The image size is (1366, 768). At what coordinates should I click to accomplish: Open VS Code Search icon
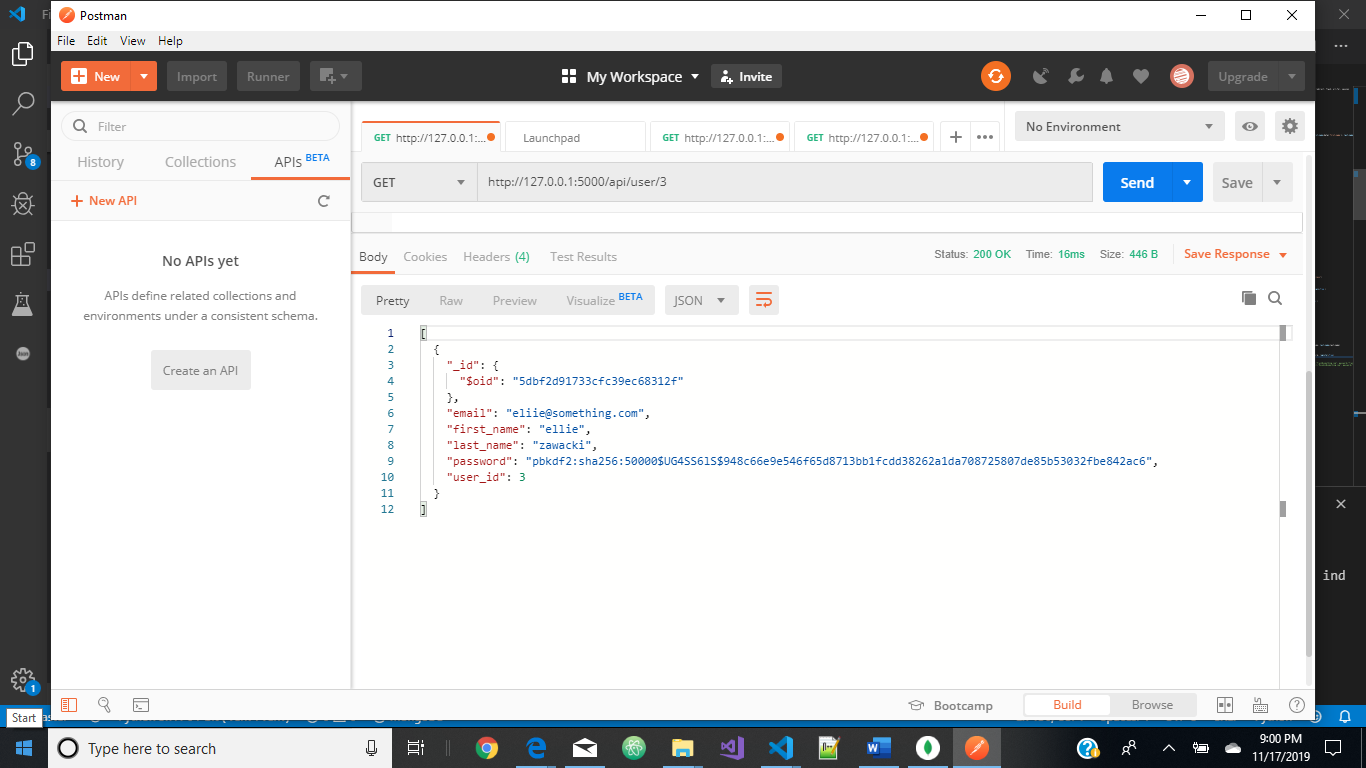[x=23, y=103]
